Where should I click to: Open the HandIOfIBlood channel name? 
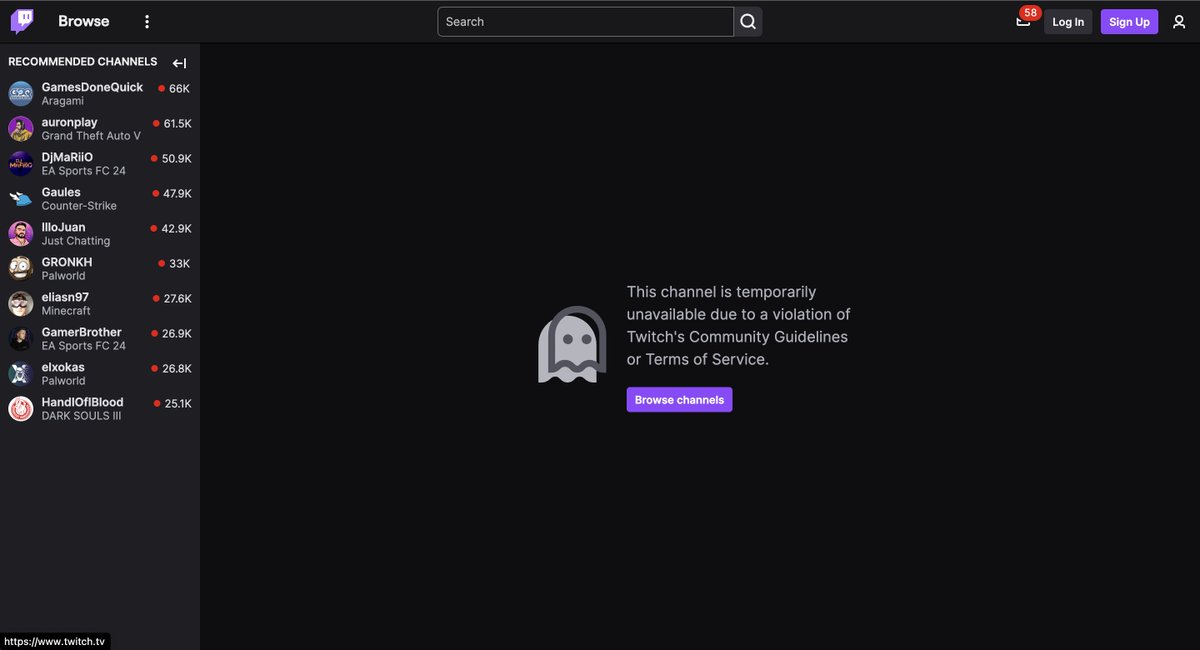coord(82,402)
